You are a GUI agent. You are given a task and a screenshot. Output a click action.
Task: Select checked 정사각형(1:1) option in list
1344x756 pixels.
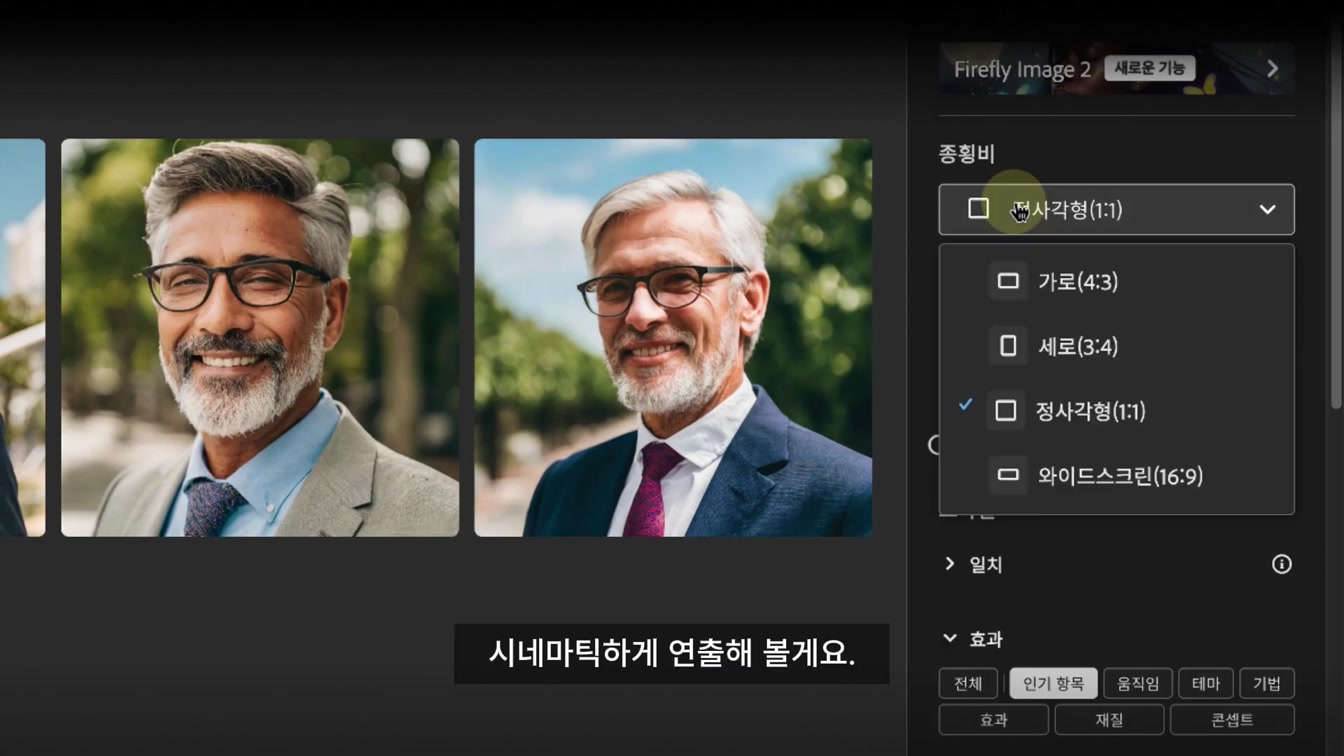click(x=1116, y=411)
